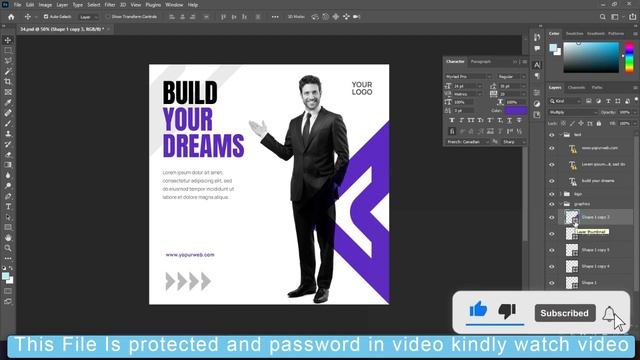Hide the 'graphics' group via eye icon

(x=552, y=204)
